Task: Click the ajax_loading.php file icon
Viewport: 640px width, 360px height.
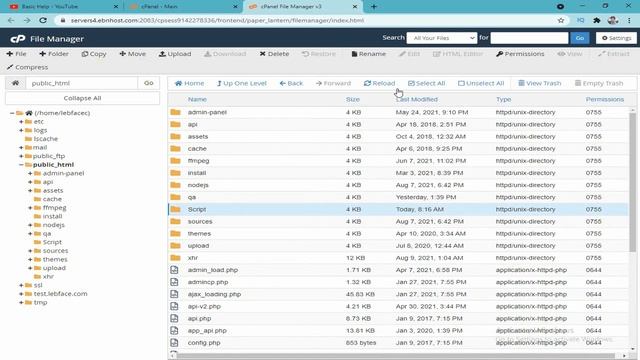Action: pos(174,294)
